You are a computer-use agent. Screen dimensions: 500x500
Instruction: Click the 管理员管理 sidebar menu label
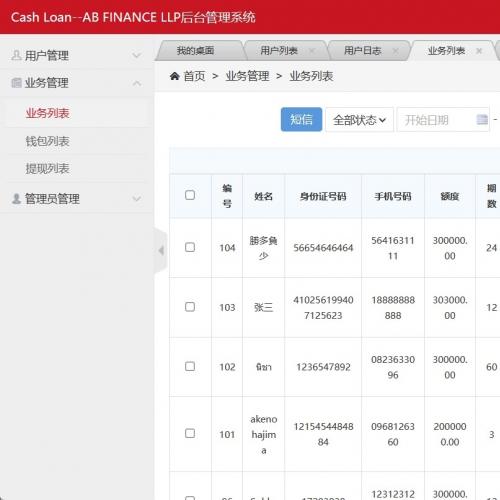point(52,199)
